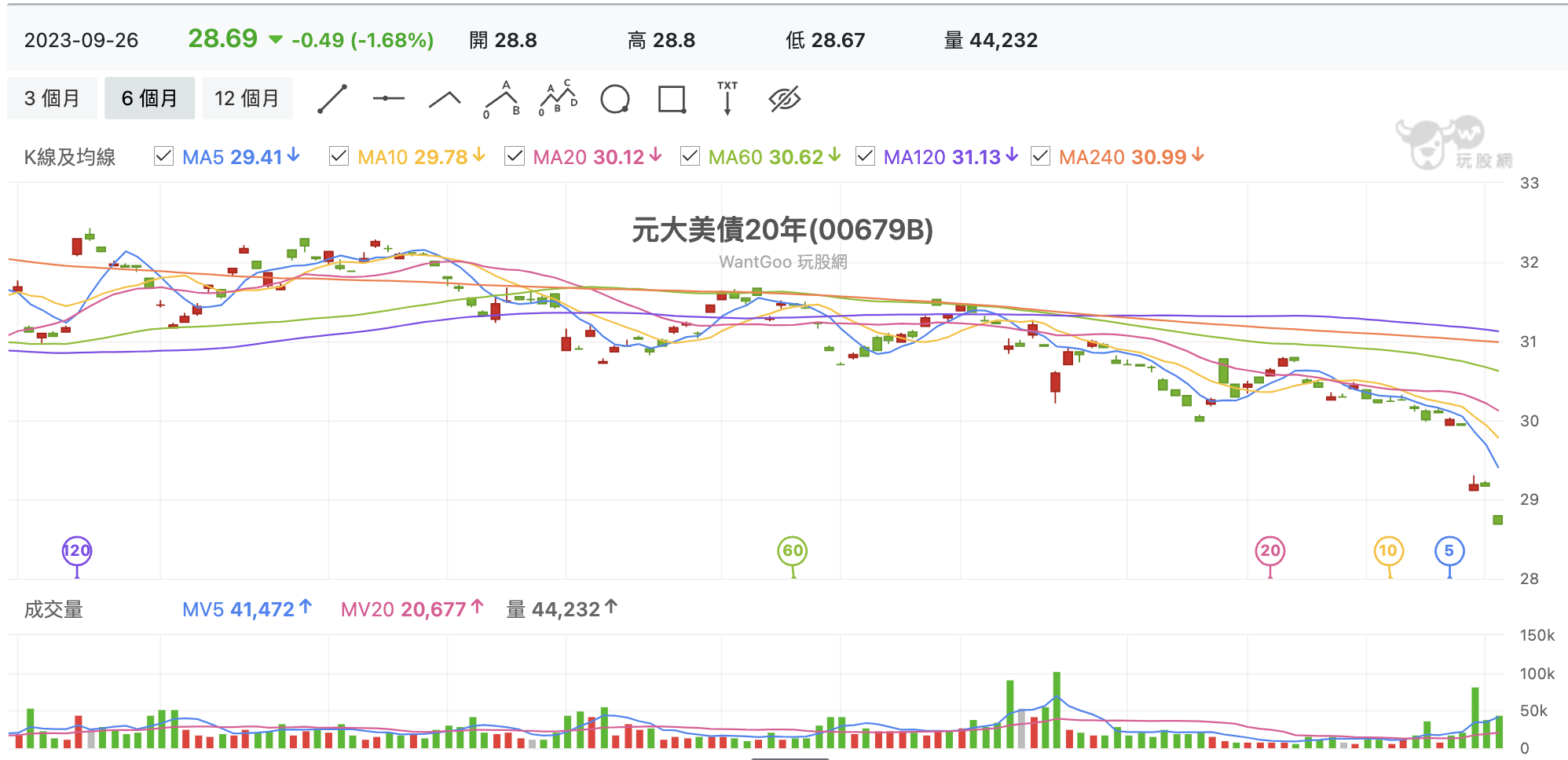Switch to the 3 個月 range tab

point(53,98)
